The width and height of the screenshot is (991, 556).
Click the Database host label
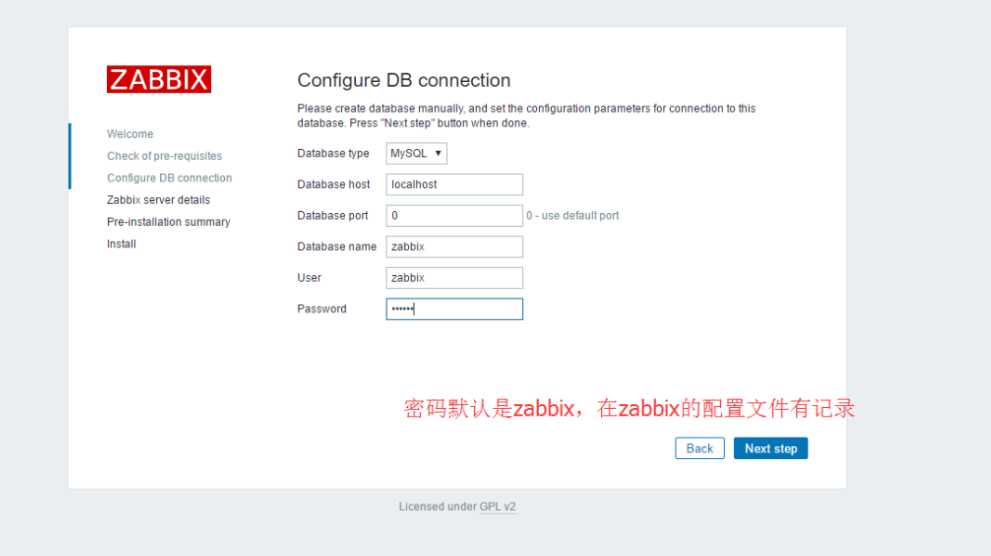click(334, 184)
